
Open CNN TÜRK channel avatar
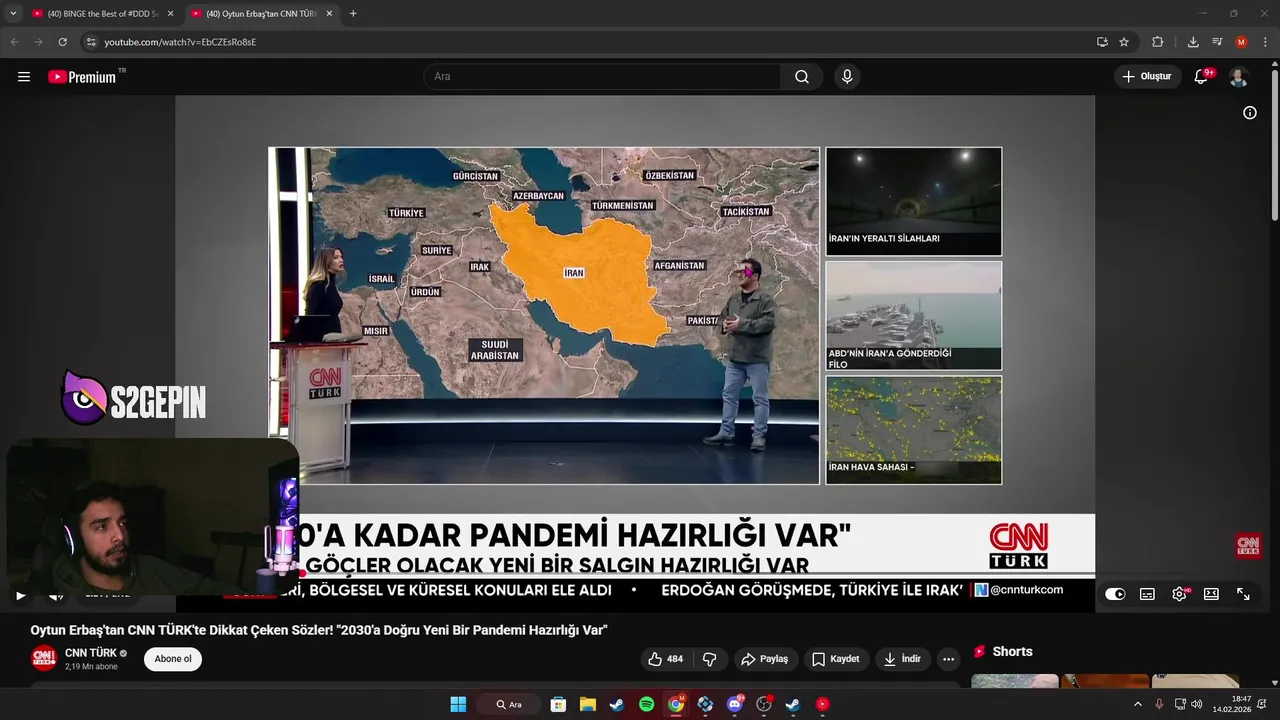(x=44, y=658)
